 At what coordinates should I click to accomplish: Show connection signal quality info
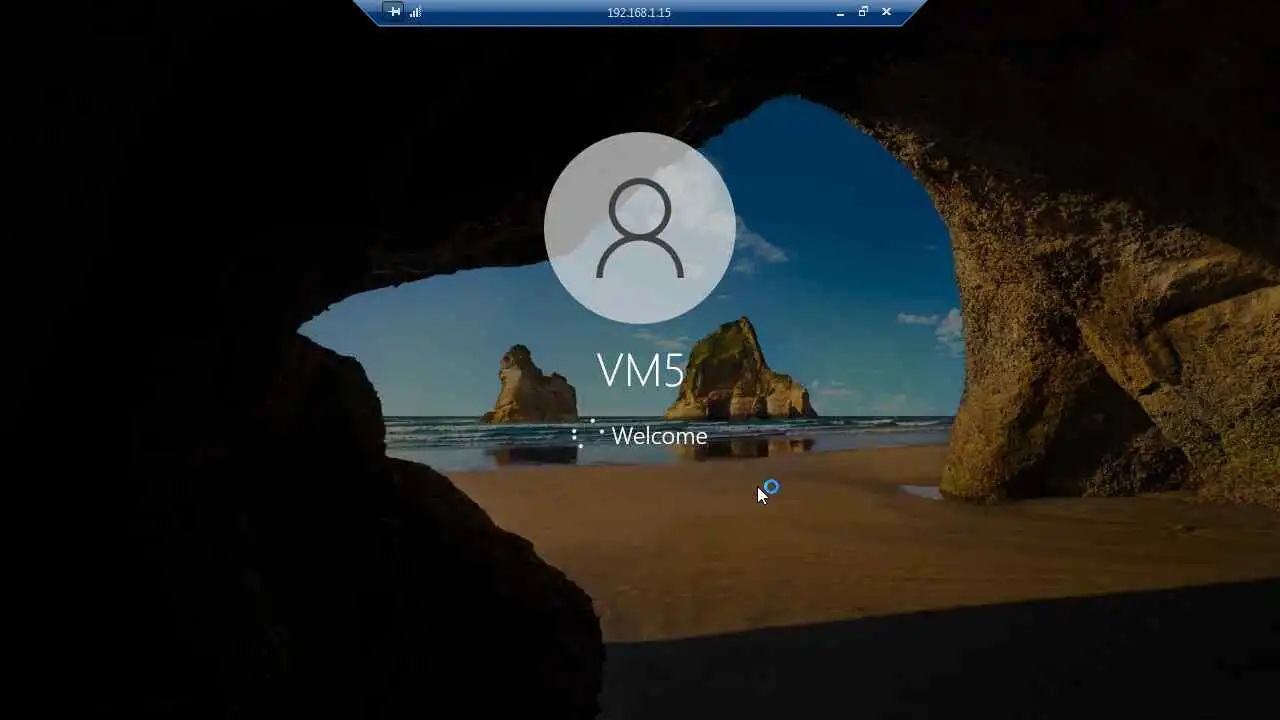415,12
